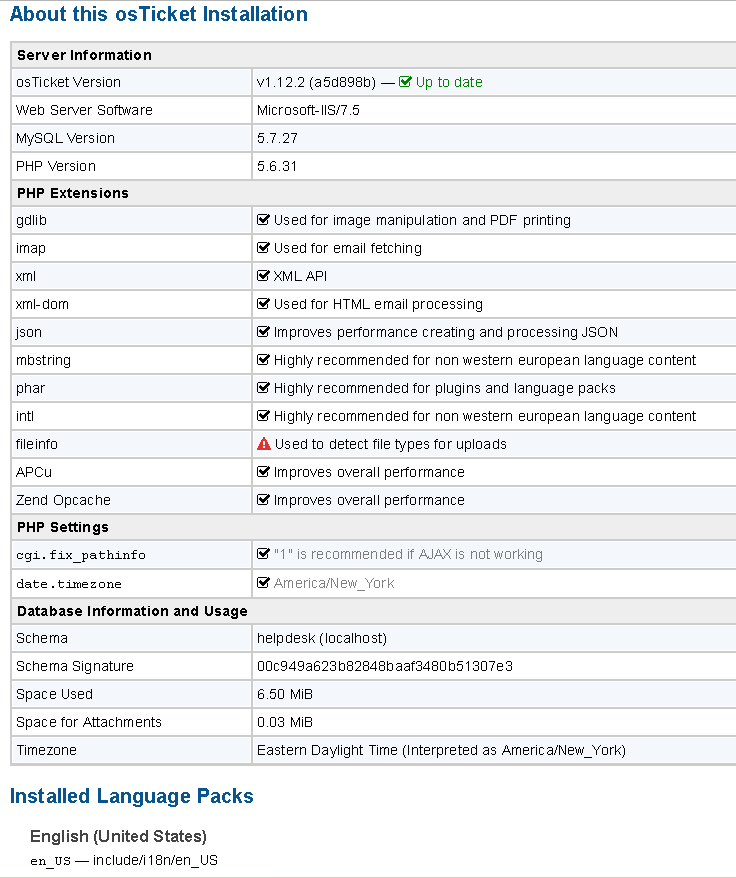Click the 'About this osTicket Installation' heading
Viewport: 736px width, 878px height.
coord(159,14)
